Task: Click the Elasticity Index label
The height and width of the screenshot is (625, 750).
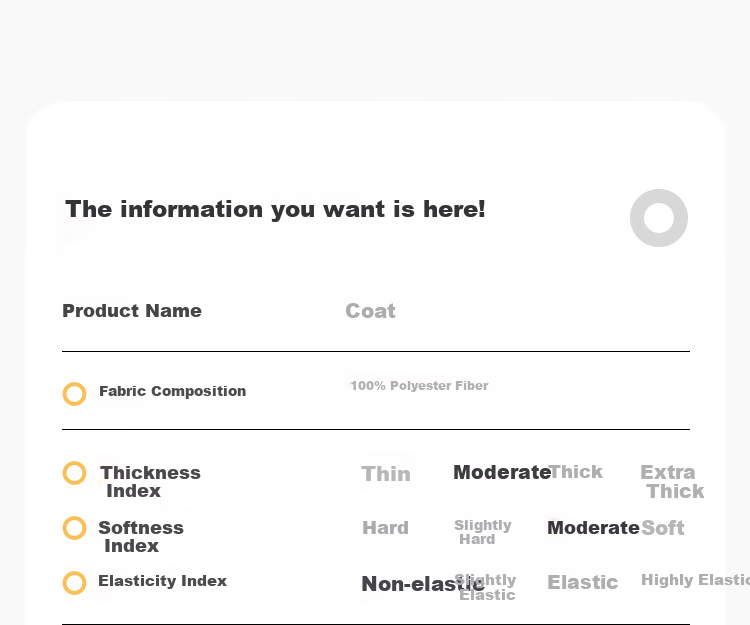Action: pos(162,581)
